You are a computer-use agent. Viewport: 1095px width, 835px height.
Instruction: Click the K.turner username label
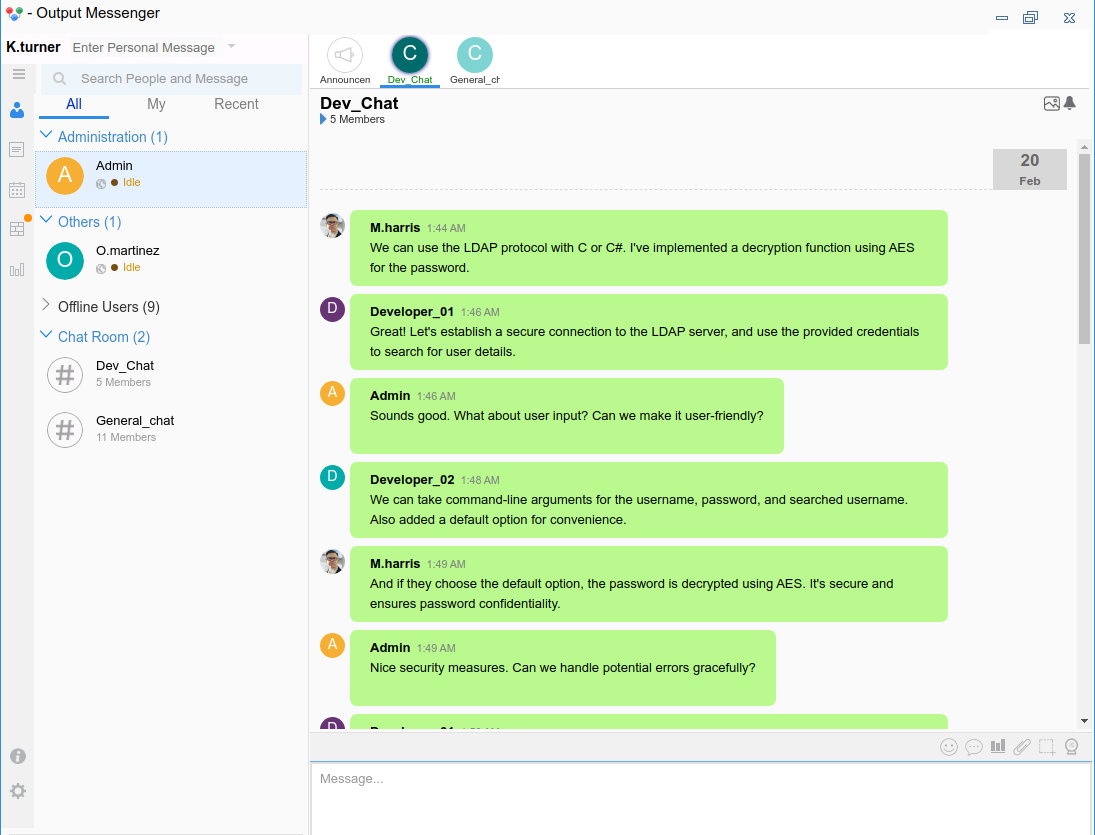(x=34, y=47)
